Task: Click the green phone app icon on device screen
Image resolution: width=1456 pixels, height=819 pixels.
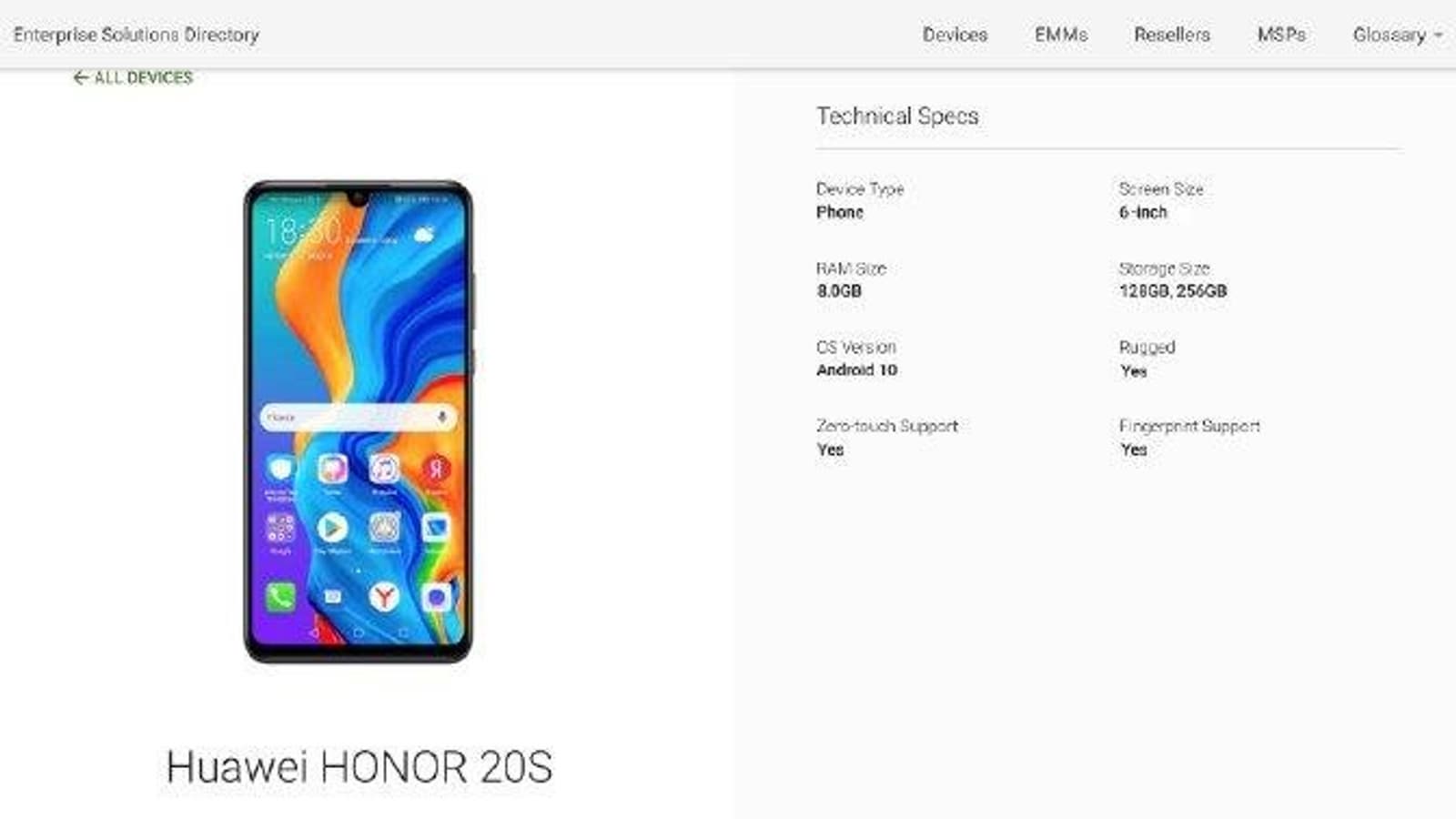Action: [x=280, y=597]
